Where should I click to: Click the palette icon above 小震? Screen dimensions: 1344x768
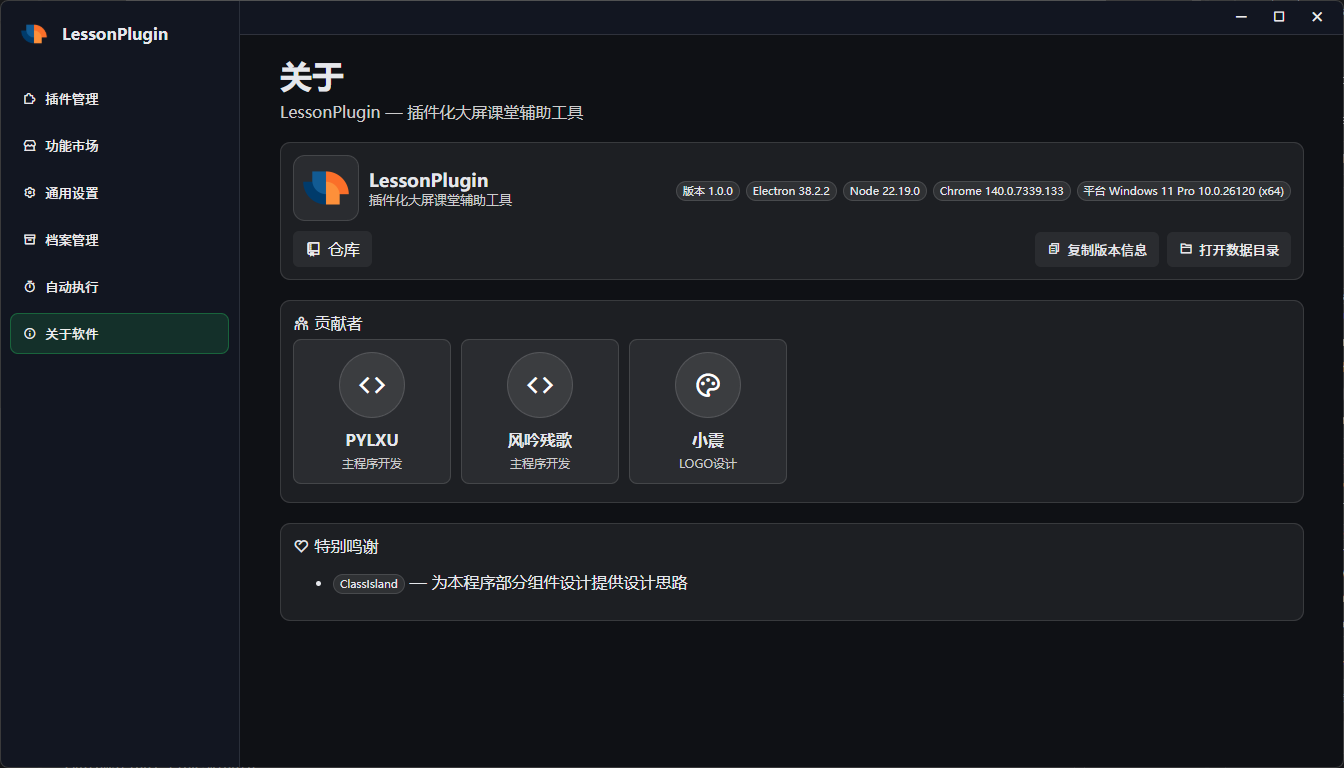click(708, 385)
